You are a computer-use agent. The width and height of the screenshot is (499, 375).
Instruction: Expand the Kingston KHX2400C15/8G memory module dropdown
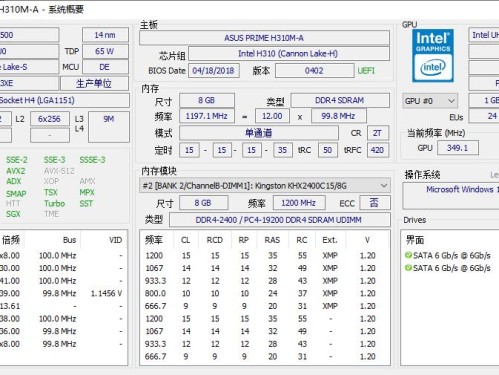point(265,186)
